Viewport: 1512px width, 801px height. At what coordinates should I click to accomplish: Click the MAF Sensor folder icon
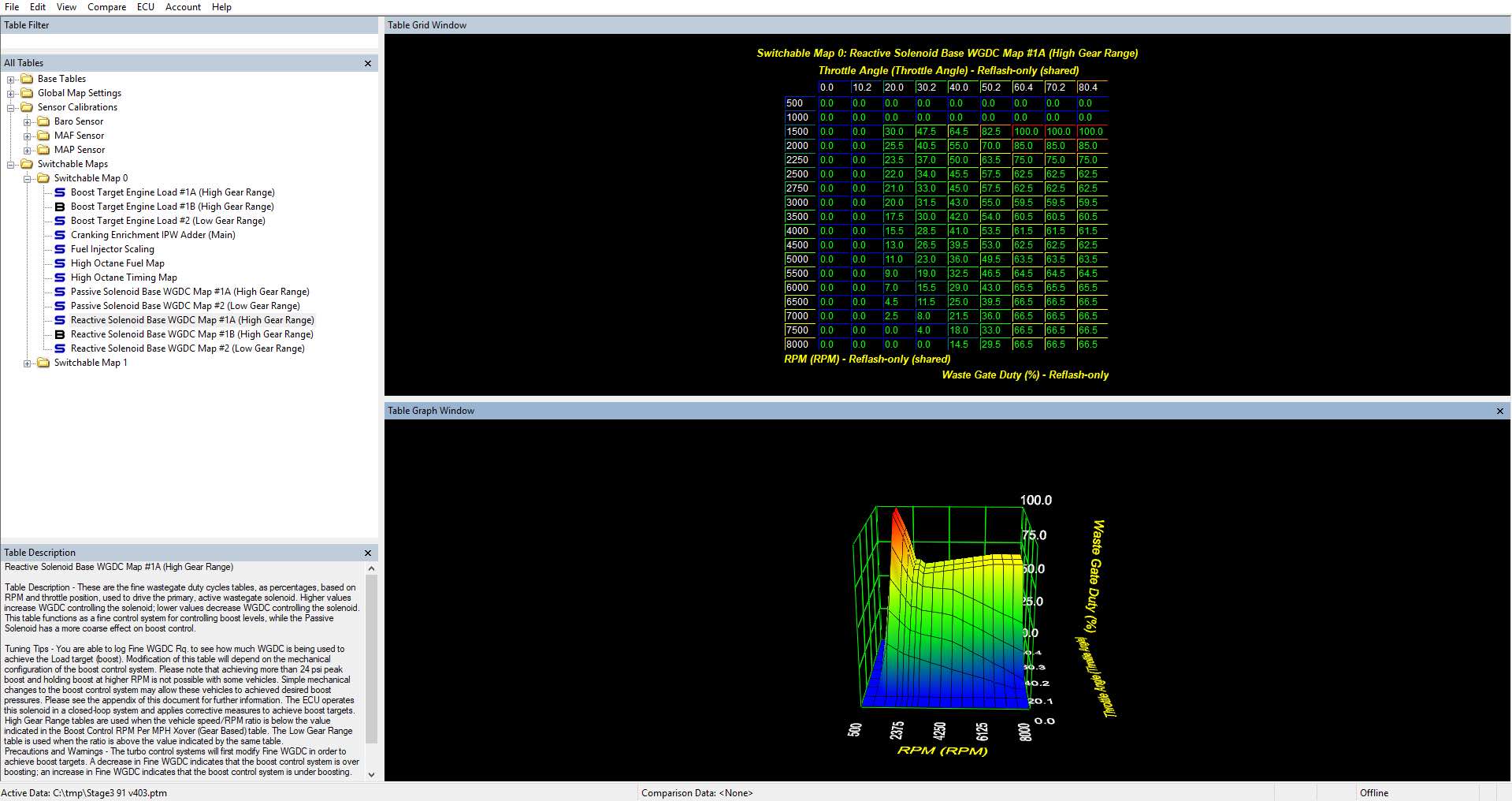[x=43, y=136]
